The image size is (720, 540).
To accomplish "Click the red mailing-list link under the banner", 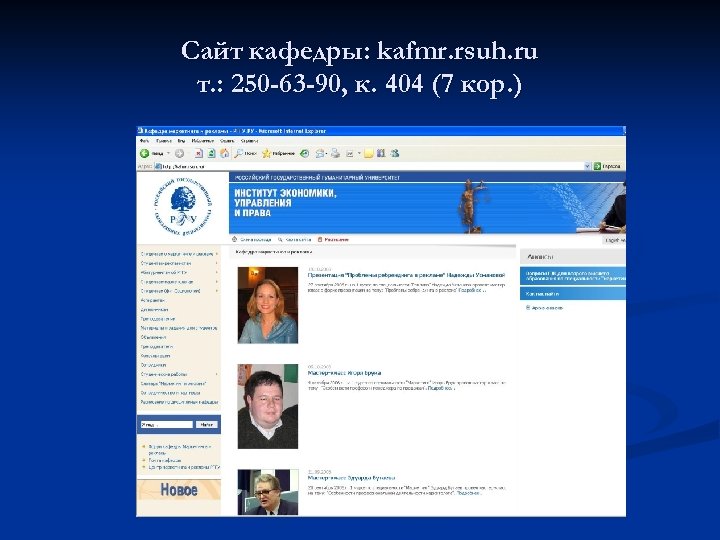I will coord(337,240).
